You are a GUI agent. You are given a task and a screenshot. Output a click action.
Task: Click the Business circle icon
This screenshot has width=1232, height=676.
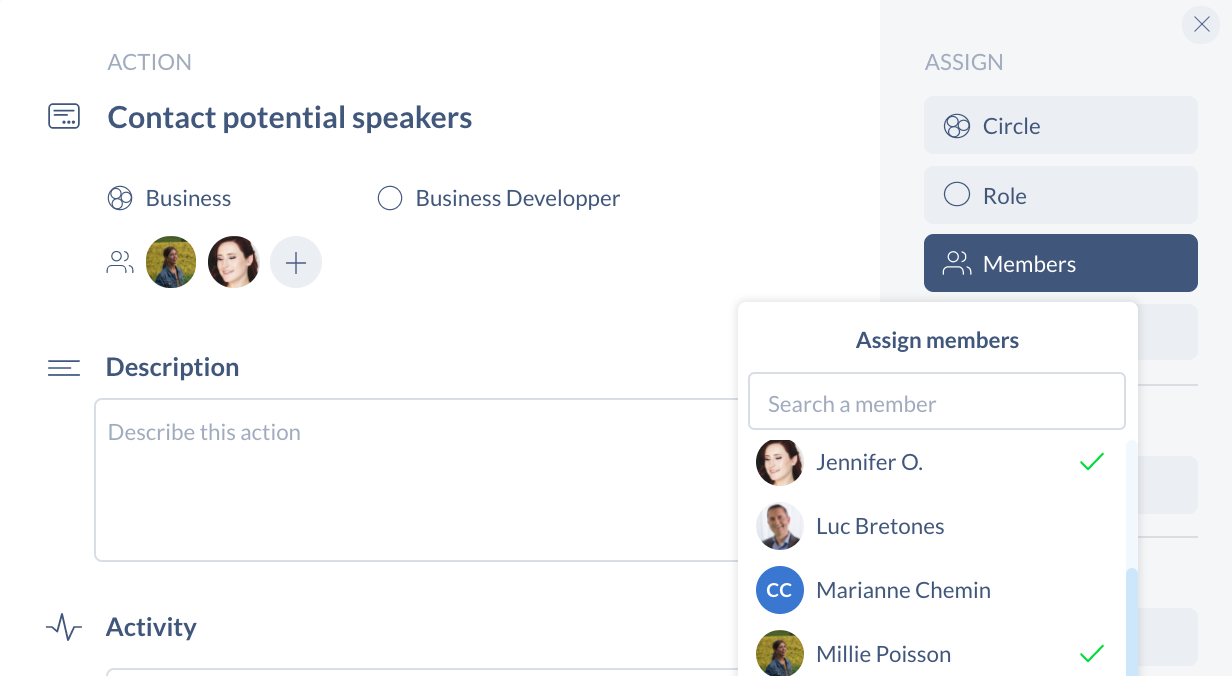120,198
